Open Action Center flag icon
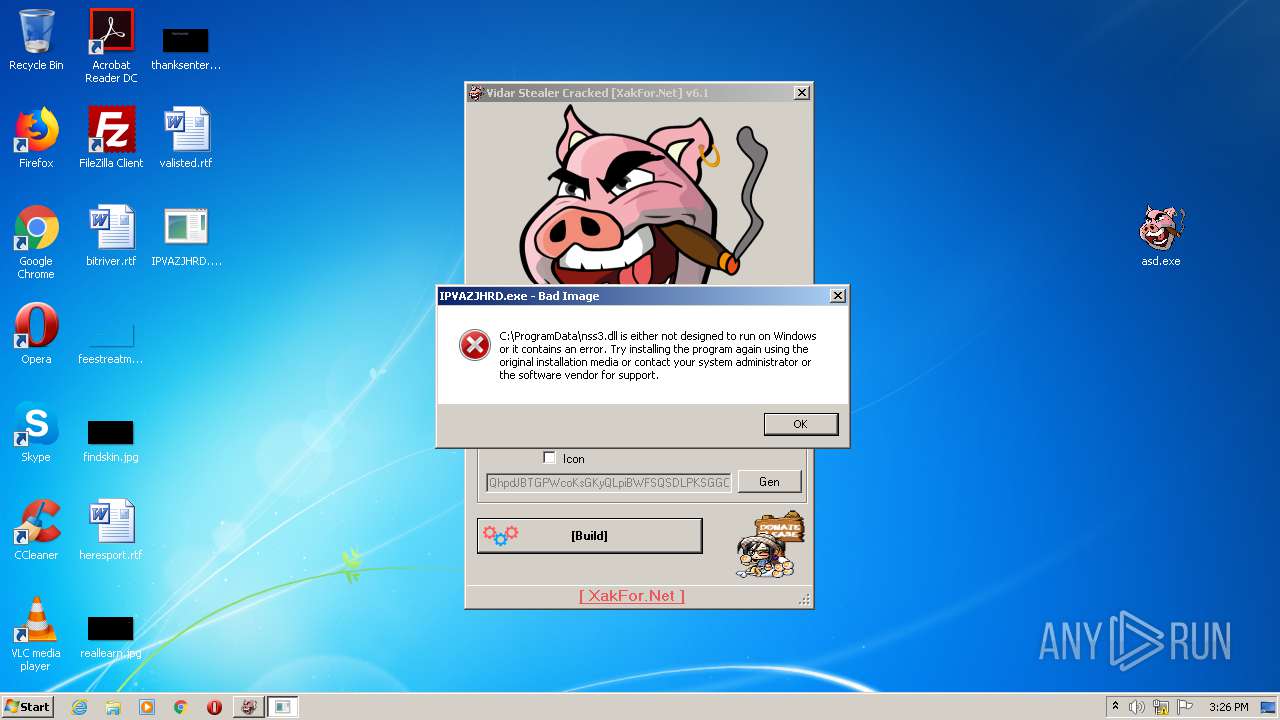The width and height of the screenshot is (1280, 720). click(1185, 707)
